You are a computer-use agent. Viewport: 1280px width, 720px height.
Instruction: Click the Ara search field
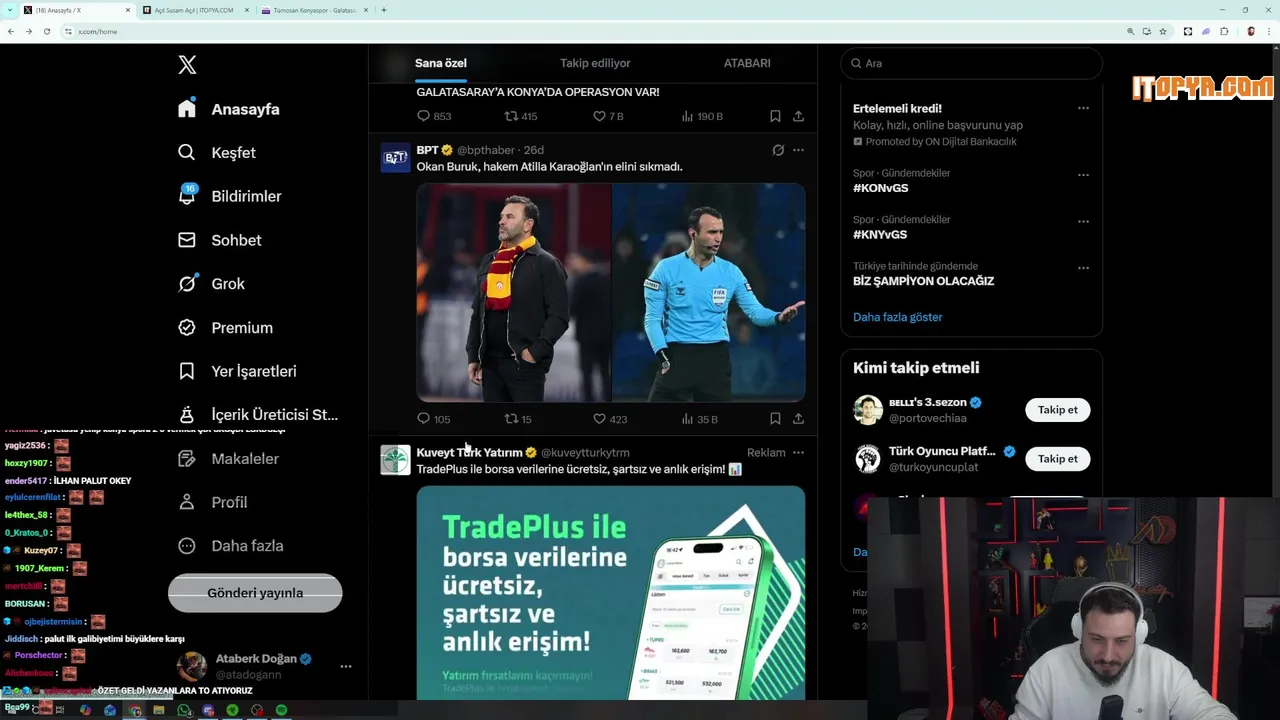coord(971,63)
